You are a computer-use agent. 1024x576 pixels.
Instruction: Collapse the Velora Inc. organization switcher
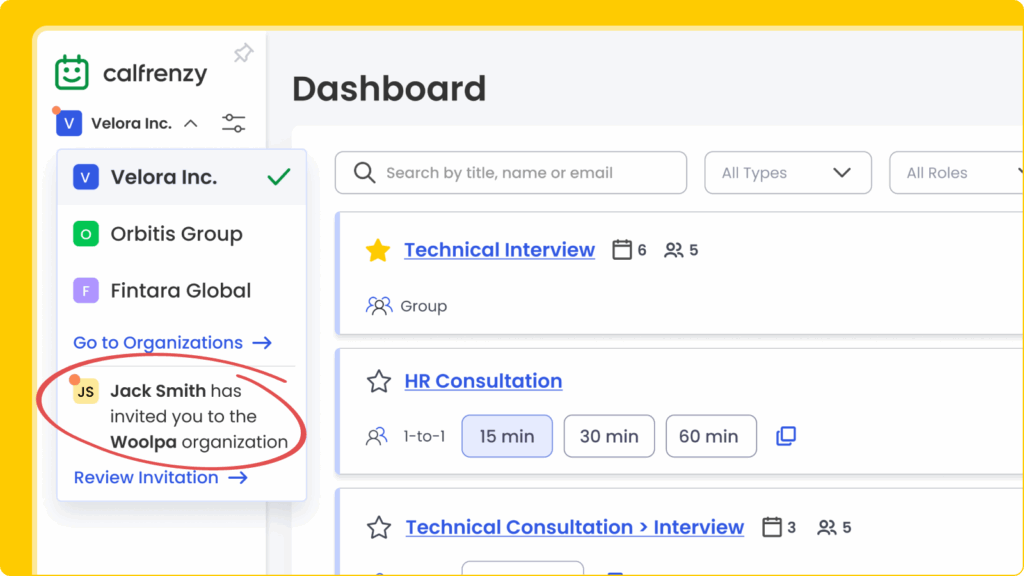(191, 124)
